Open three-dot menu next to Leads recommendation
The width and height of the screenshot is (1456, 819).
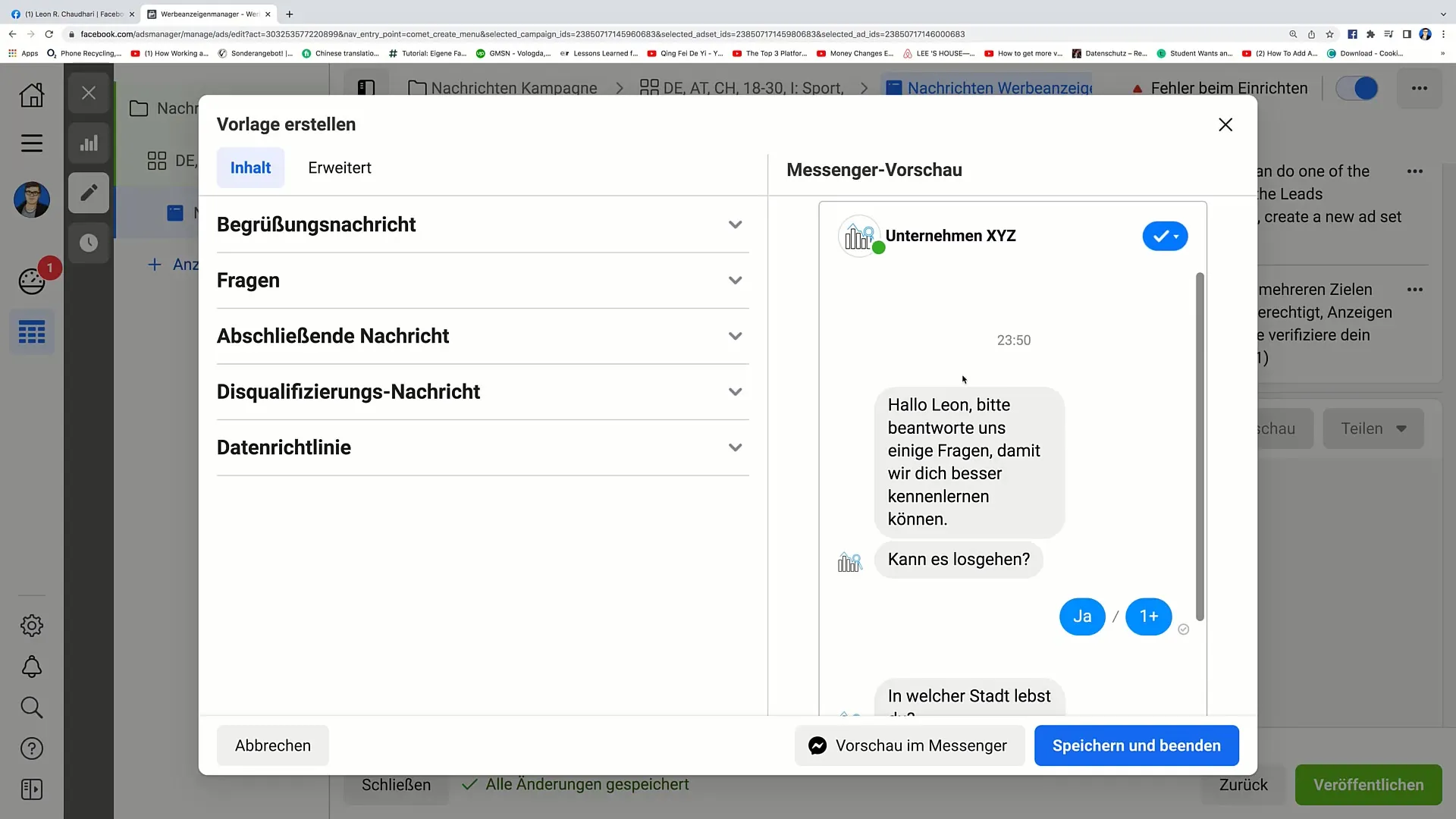[1415, 171]
